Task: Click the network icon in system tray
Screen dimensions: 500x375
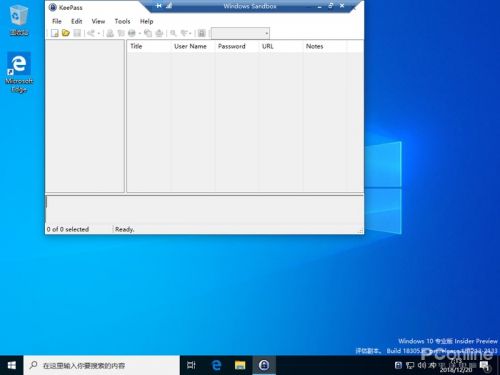Action: click(x=410, y=365)
